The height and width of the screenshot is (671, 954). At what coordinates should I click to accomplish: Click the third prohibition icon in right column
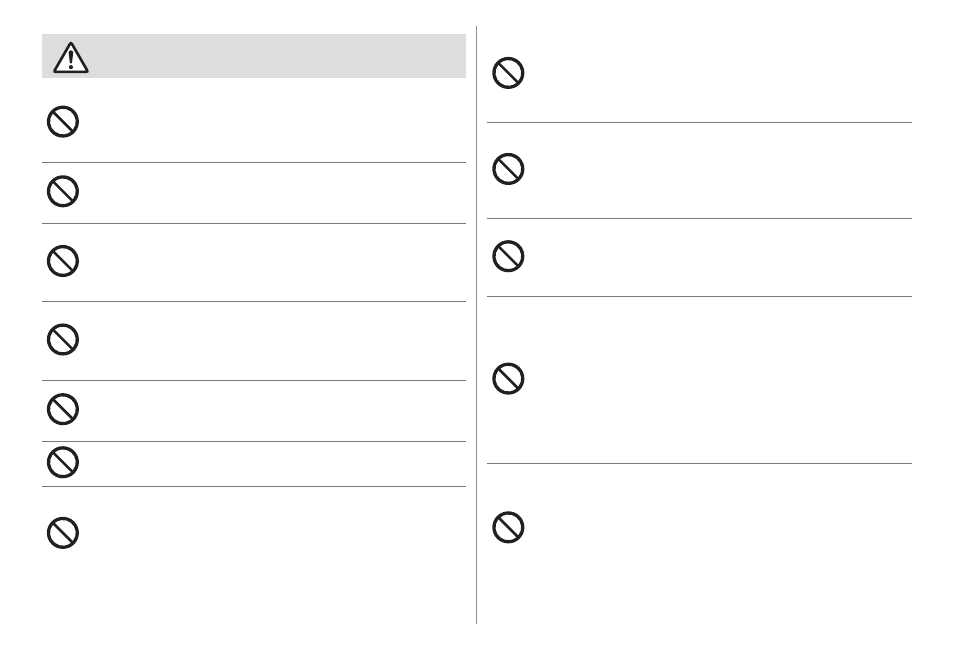pos(508,256)
